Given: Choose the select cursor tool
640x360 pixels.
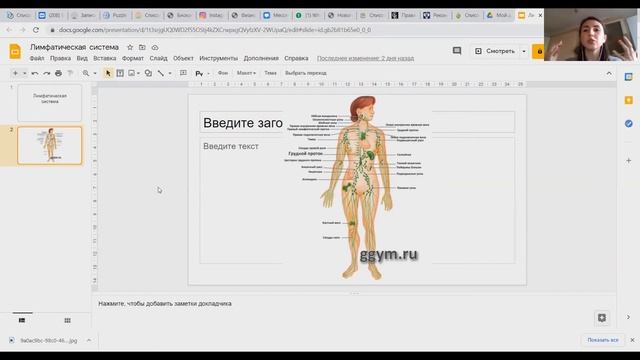Looking at the screenshot, I should [108, 73].
